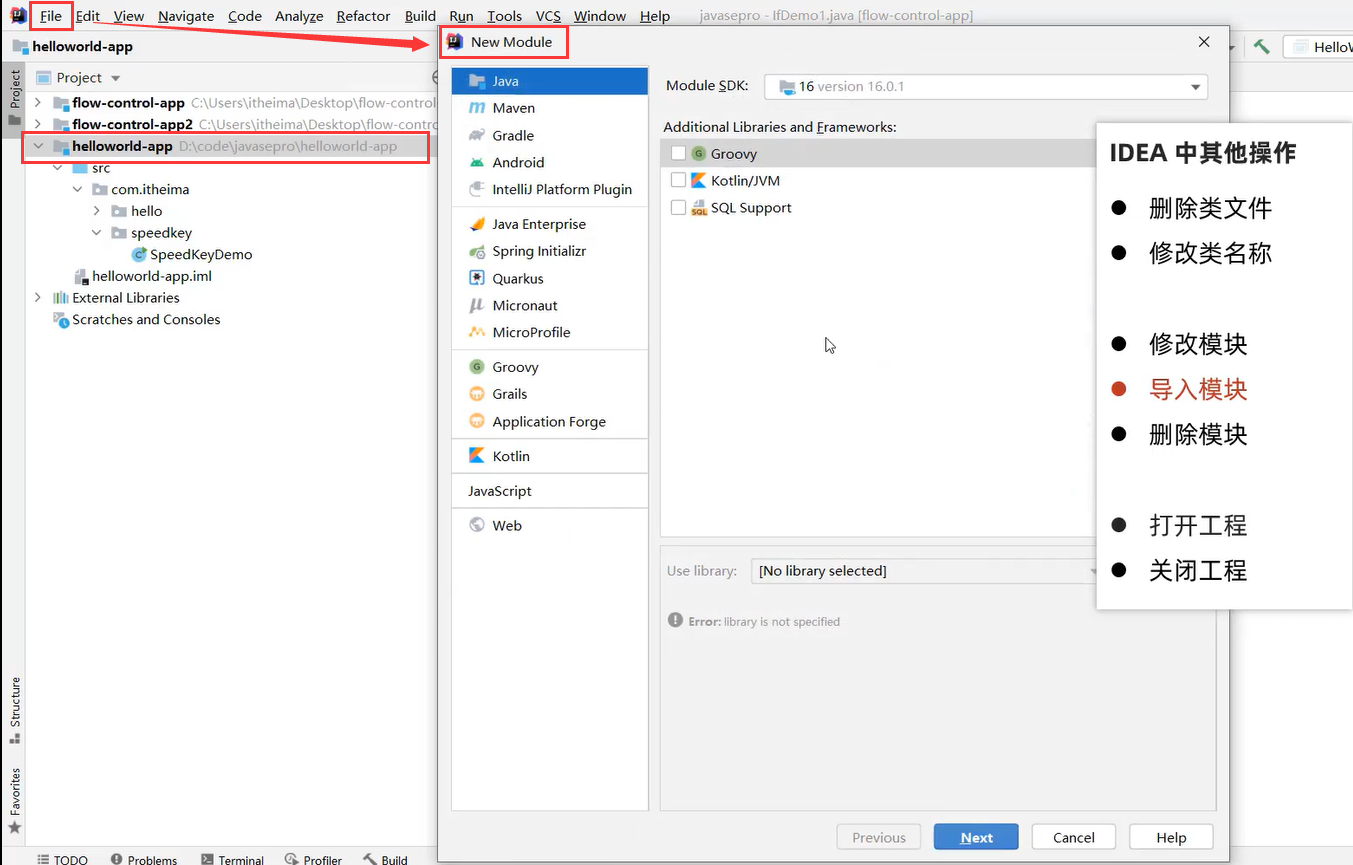Click Next in the New Module dialog
1353x865 pixels.
pyautogui.click(x=976, y=838)
